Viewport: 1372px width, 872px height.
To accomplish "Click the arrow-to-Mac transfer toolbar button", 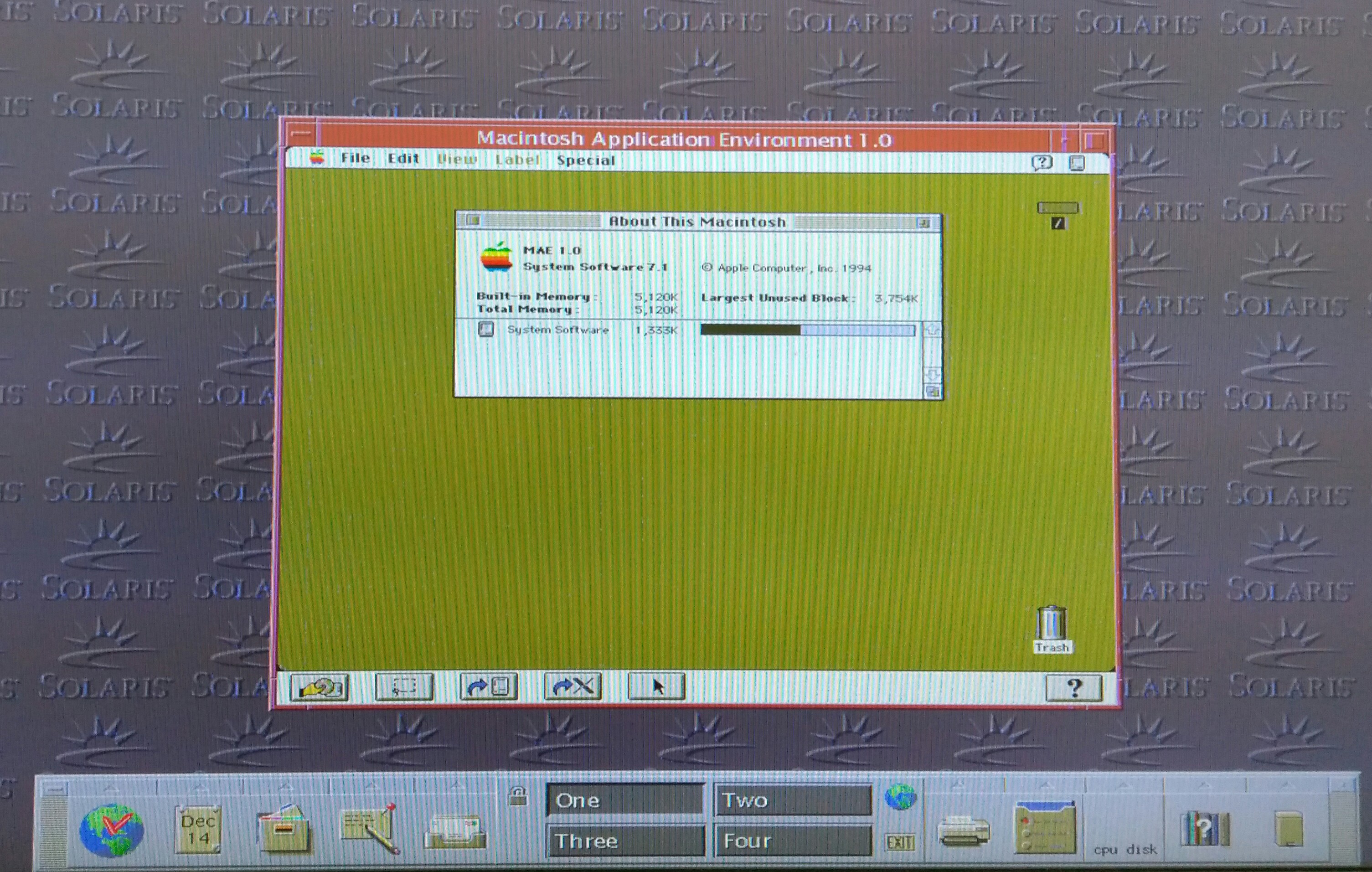I will 488,686.
